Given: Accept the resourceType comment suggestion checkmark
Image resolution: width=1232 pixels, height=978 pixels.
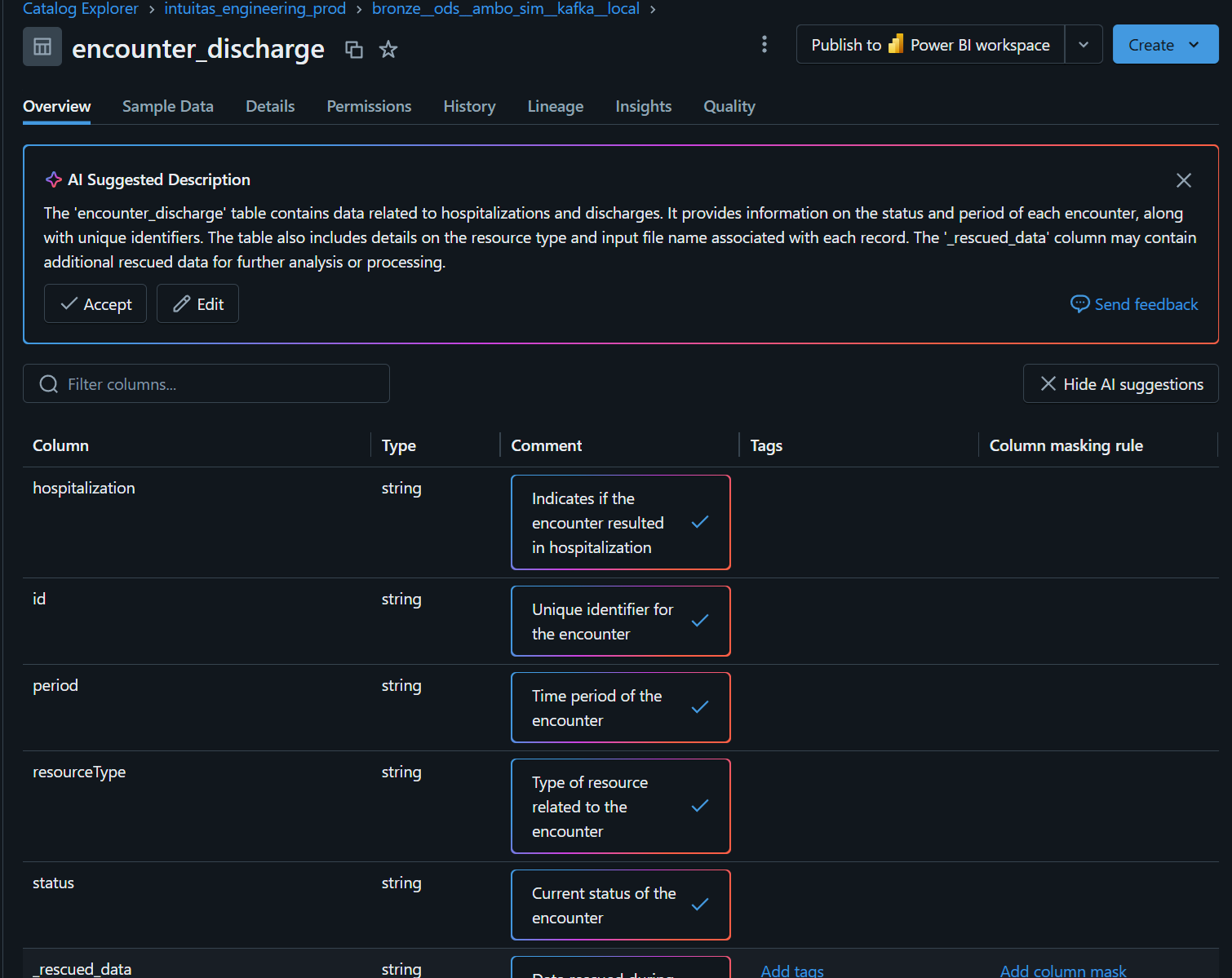Looking at the screenshot, I should [699, 806].
